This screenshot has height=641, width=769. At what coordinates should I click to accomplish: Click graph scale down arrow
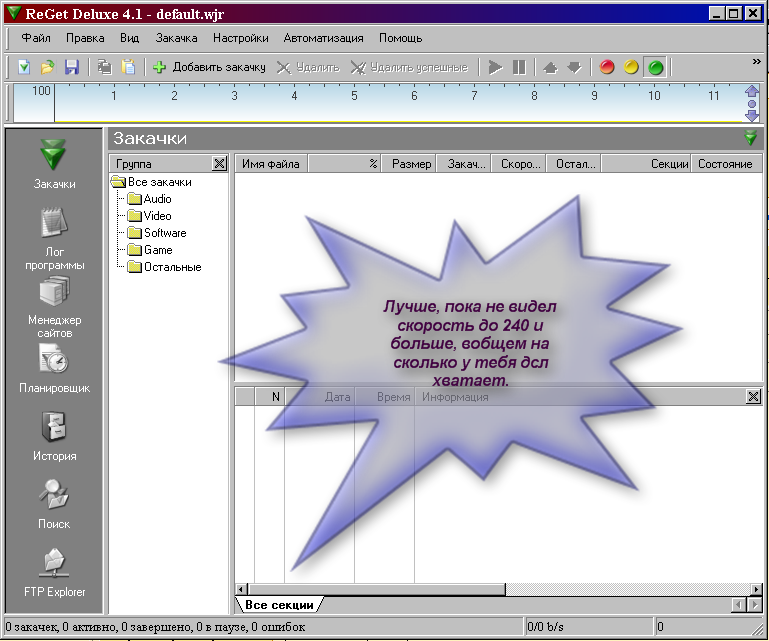[752, 116]
